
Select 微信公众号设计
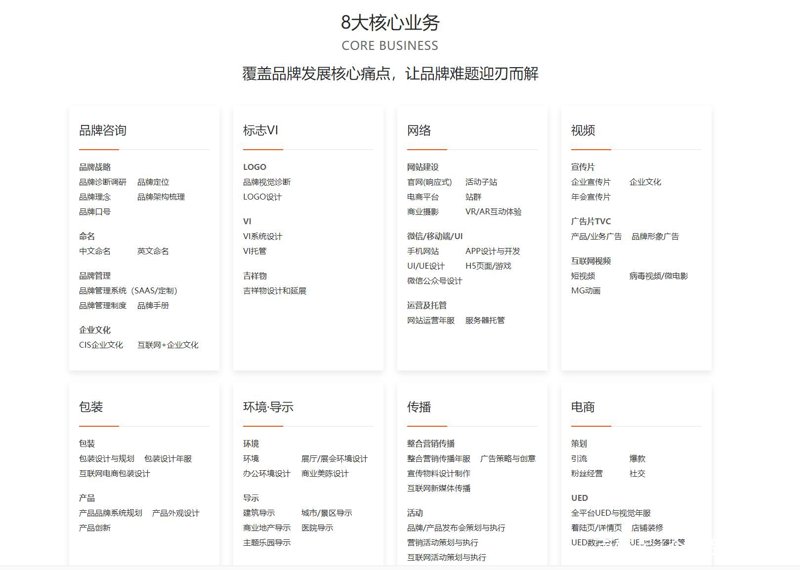(434, 281)
